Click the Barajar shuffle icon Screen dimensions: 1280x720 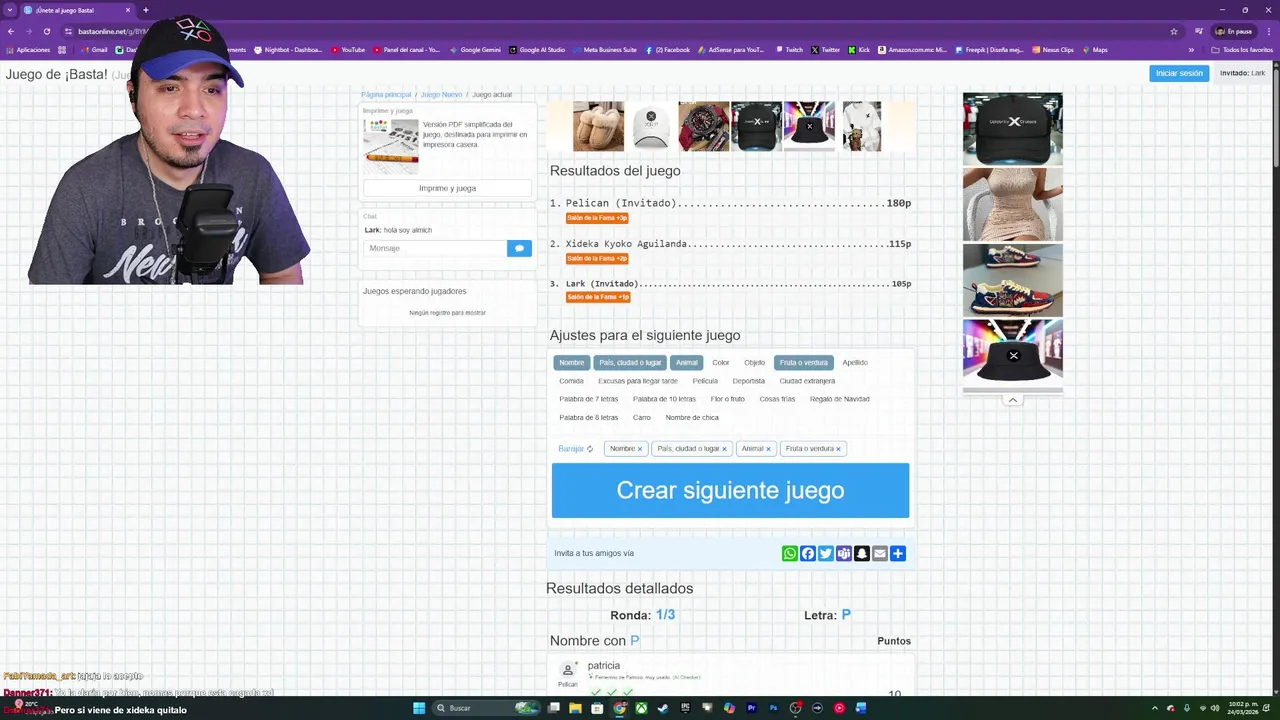click(x=590, y=449)
